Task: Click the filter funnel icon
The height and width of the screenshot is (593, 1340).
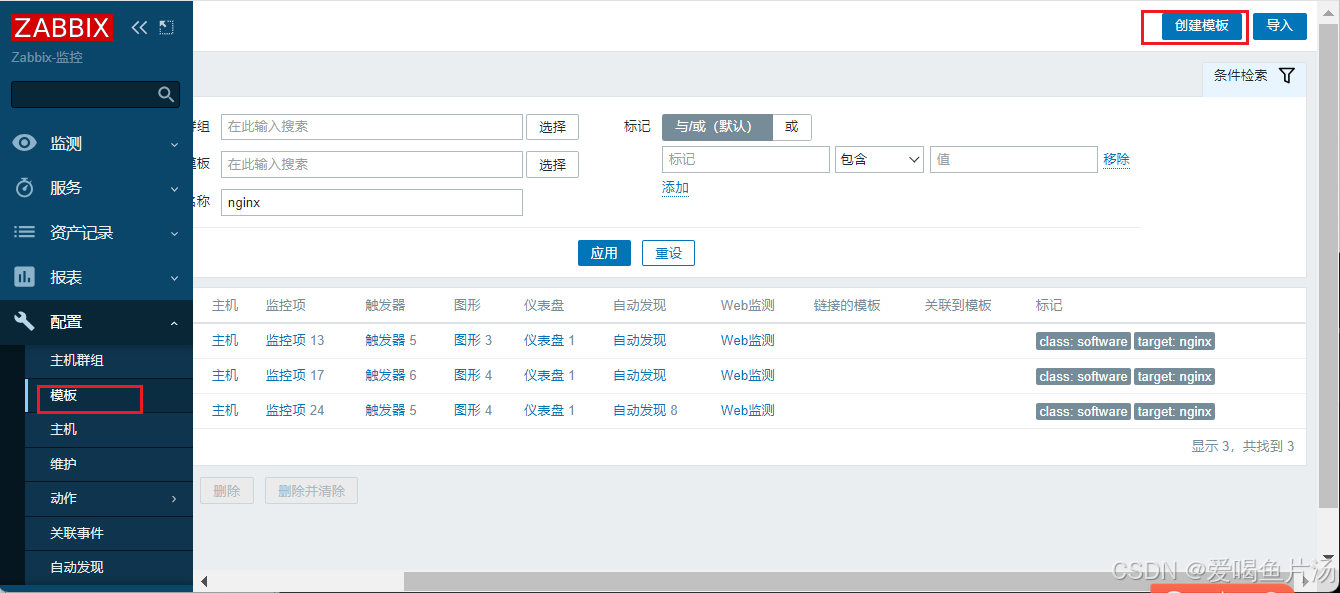Action: [1287, 75]
